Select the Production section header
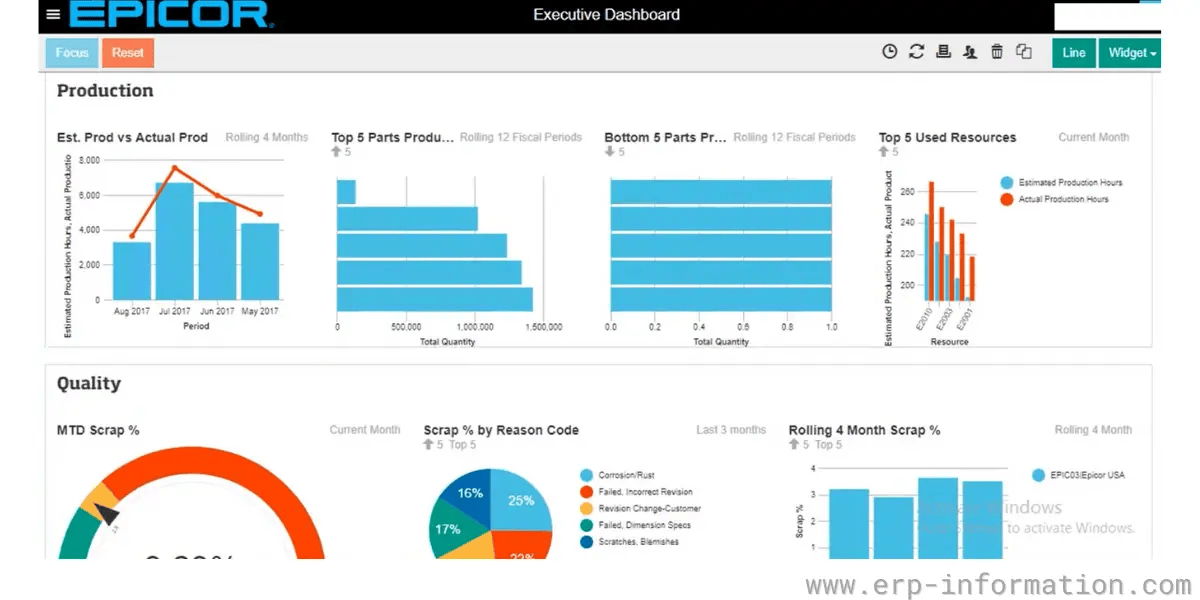Screen dimensions: 1200x600 pyautogui.click(x=105, y=90)
